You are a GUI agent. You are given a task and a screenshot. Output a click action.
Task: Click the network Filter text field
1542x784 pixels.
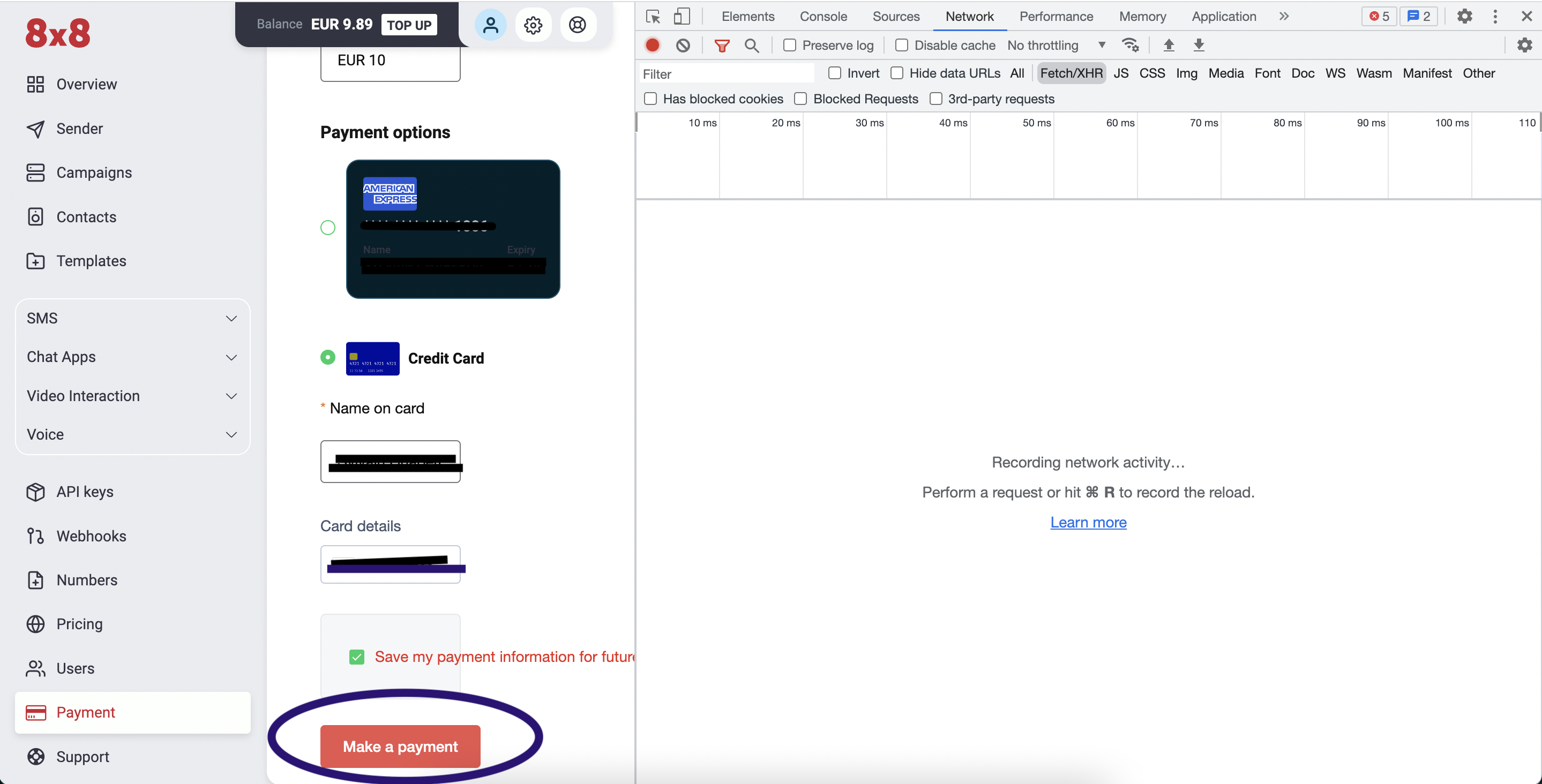point(727,73)
